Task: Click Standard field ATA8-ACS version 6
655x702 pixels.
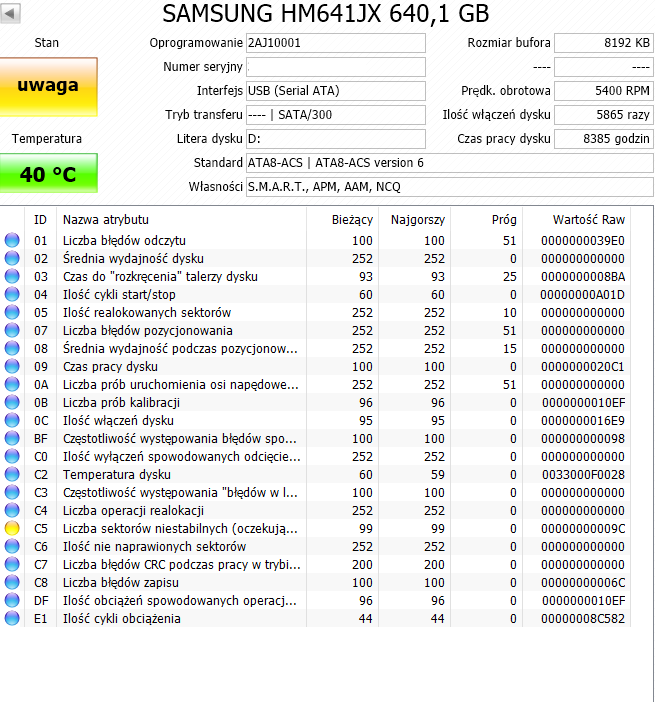Action: (450, 163)
